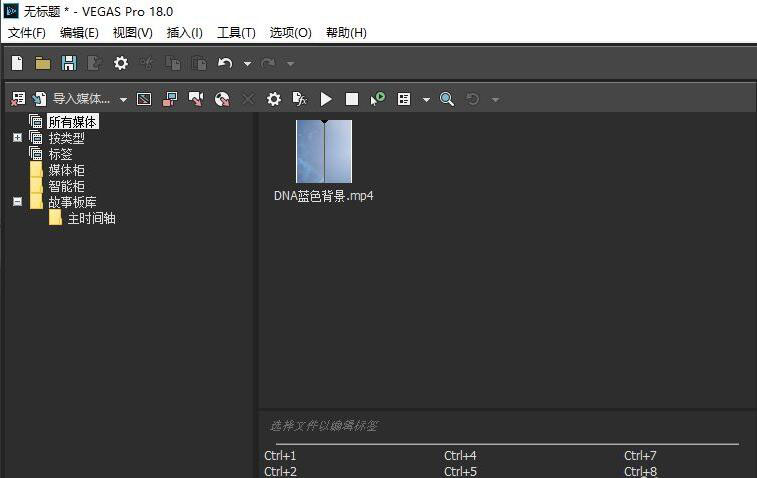Image resolution: width=757 pixels, height=478 pixels.
Task: Collapse the 故事板库 tree node
Action: coord(17,201)
